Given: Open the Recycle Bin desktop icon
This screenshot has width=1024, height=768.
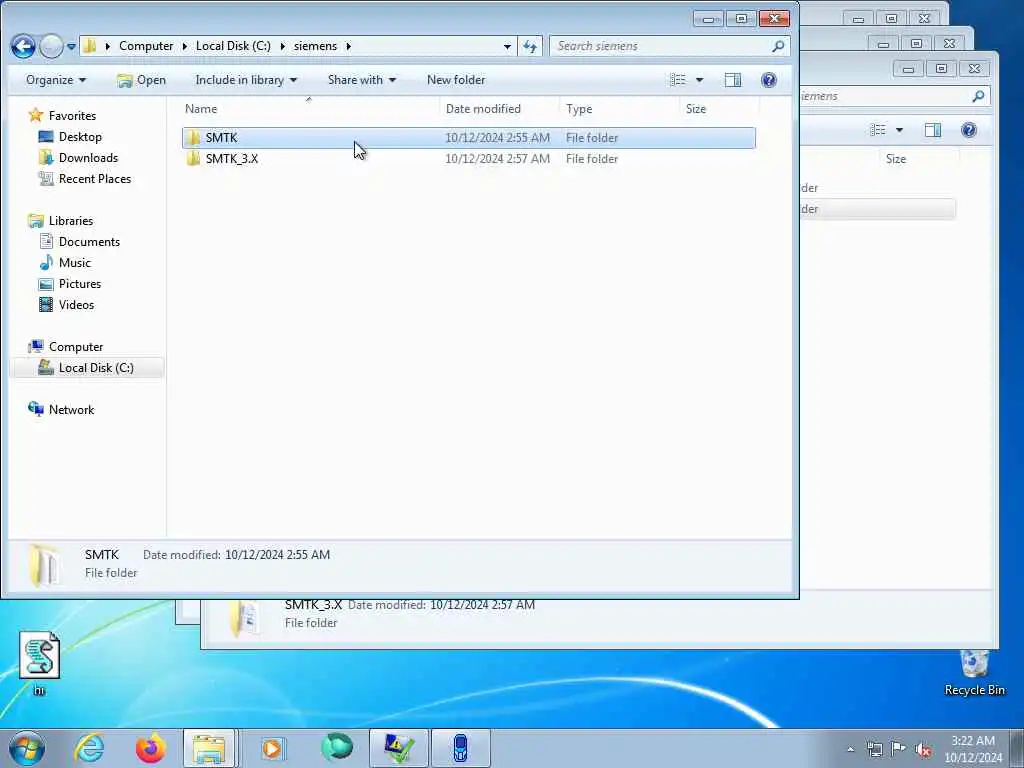Looking at the screenshot, I should 974,673.
